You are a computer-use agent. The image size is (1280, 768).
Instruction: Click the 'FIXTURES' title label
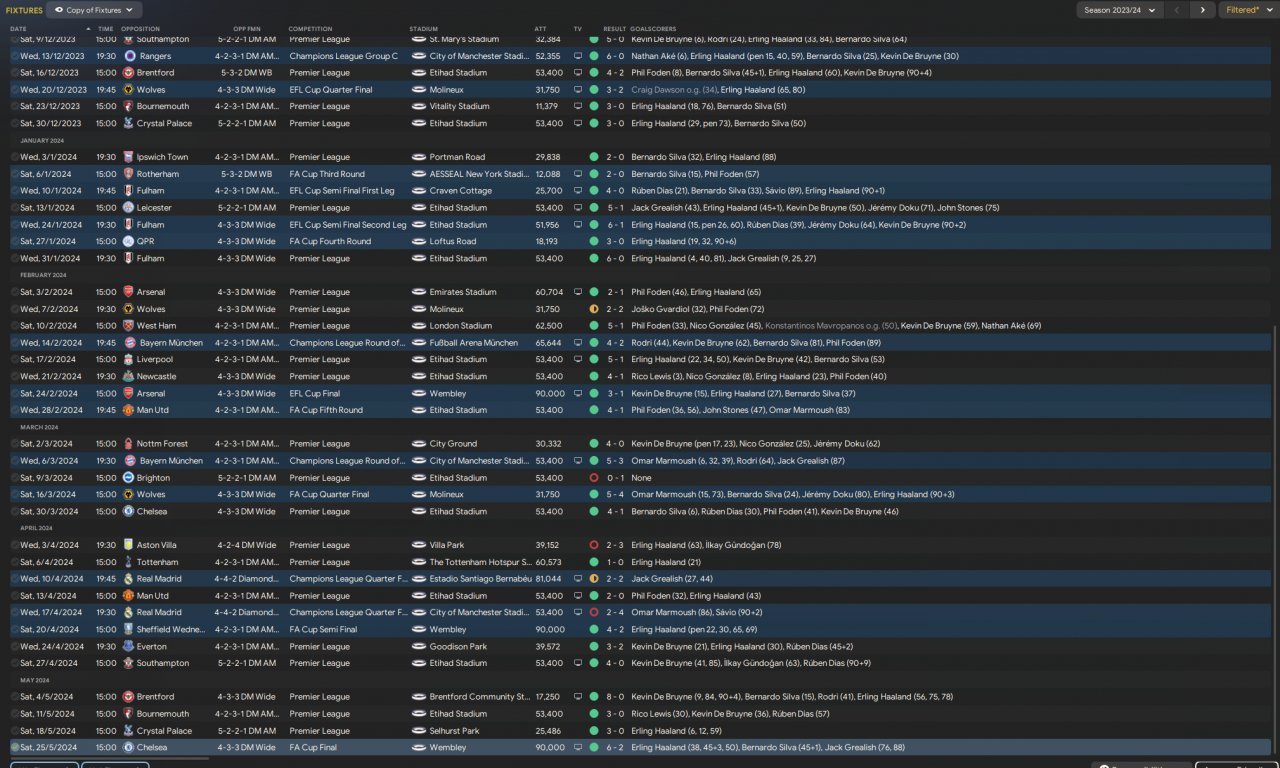click(24, 10)
